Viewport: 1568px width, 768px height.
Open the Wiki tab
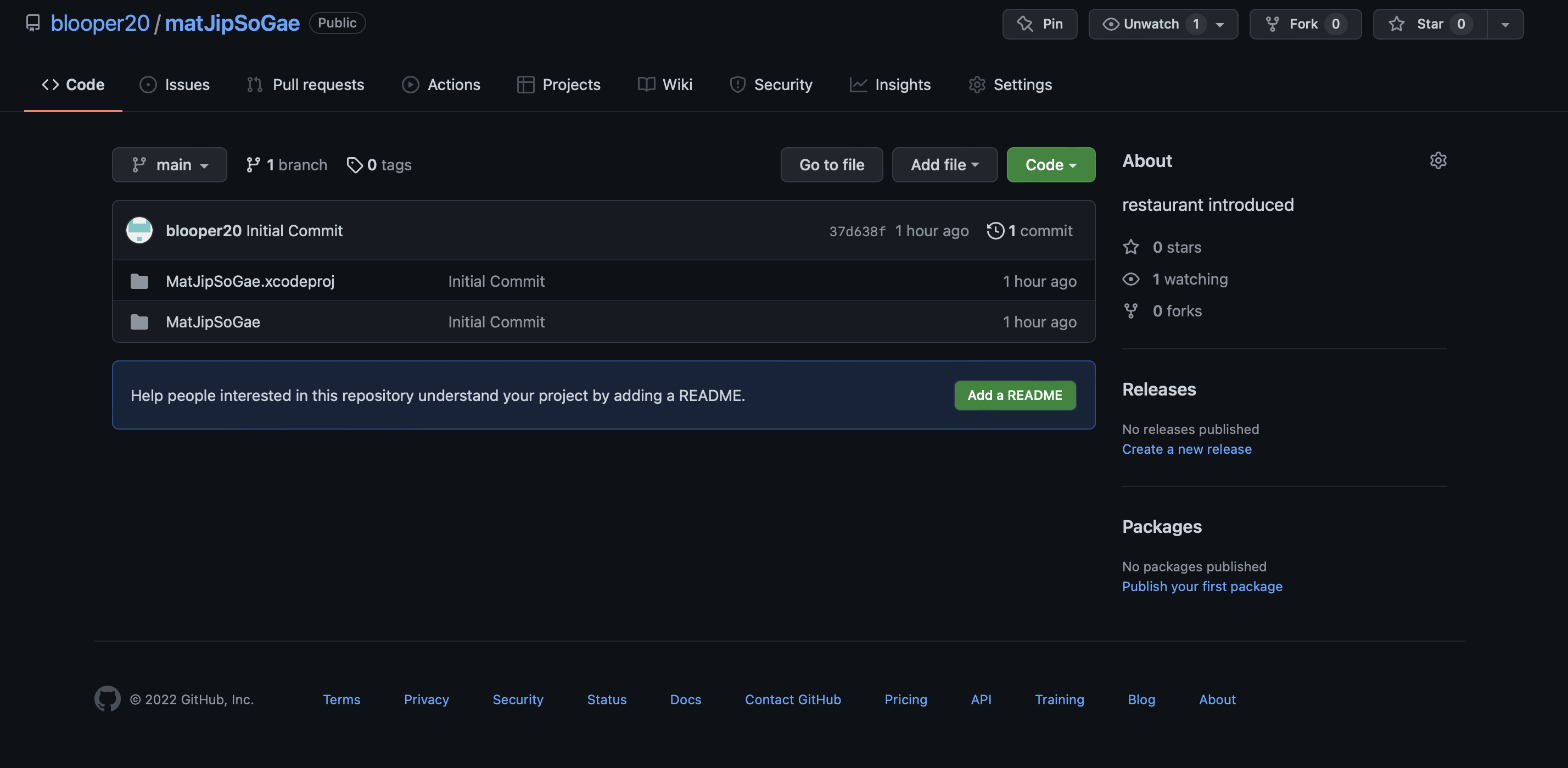(665, 85)
